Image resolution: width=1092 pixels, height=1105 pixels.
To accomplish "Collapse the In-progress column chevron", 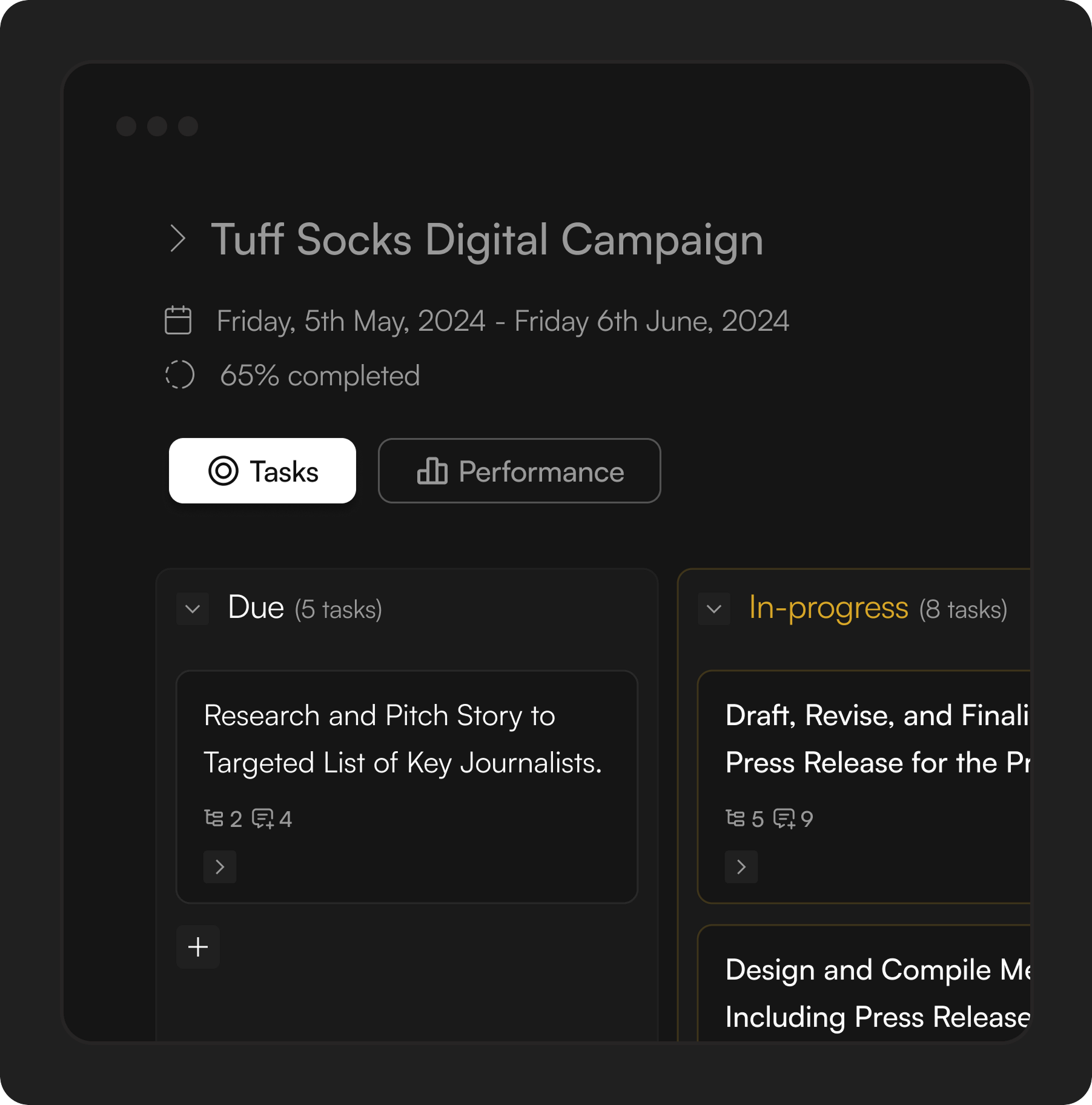I will coord(714,609).
